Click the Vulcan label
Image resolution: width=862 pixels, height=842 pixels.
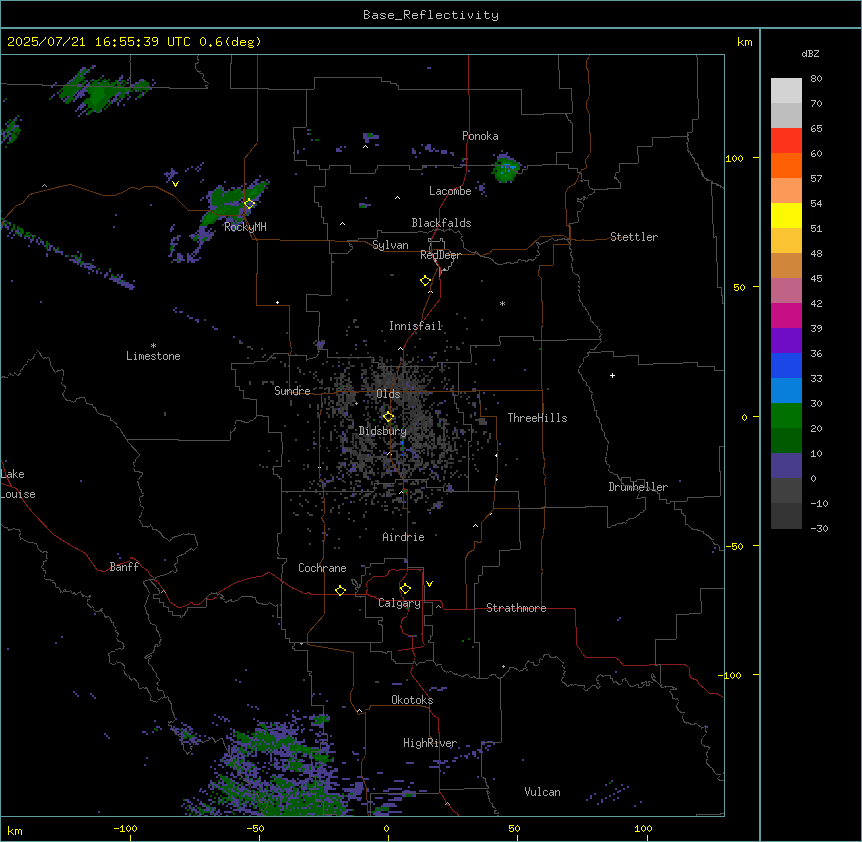click(x=543, y=792)
